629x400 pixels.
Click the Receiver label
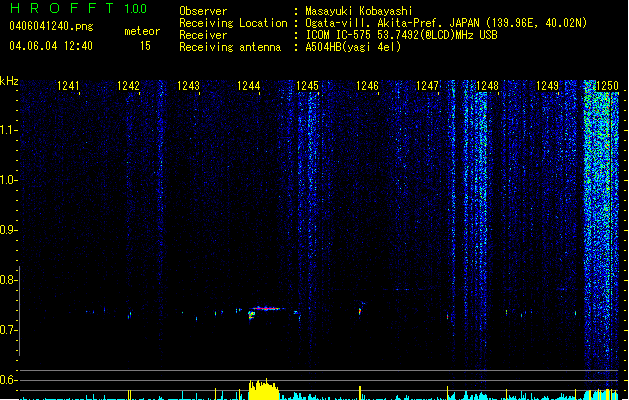[x=203, y=35]
